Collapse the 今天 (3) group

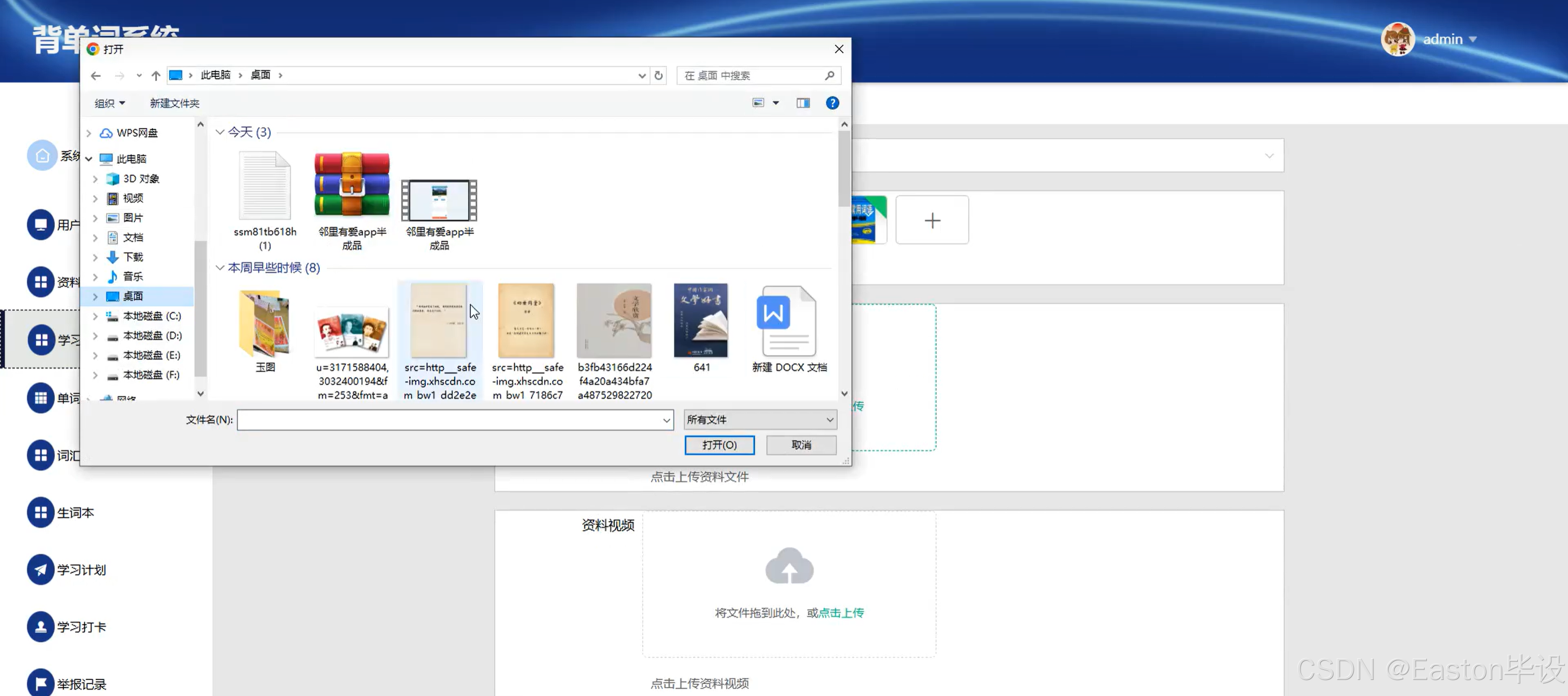click(220, 132)
